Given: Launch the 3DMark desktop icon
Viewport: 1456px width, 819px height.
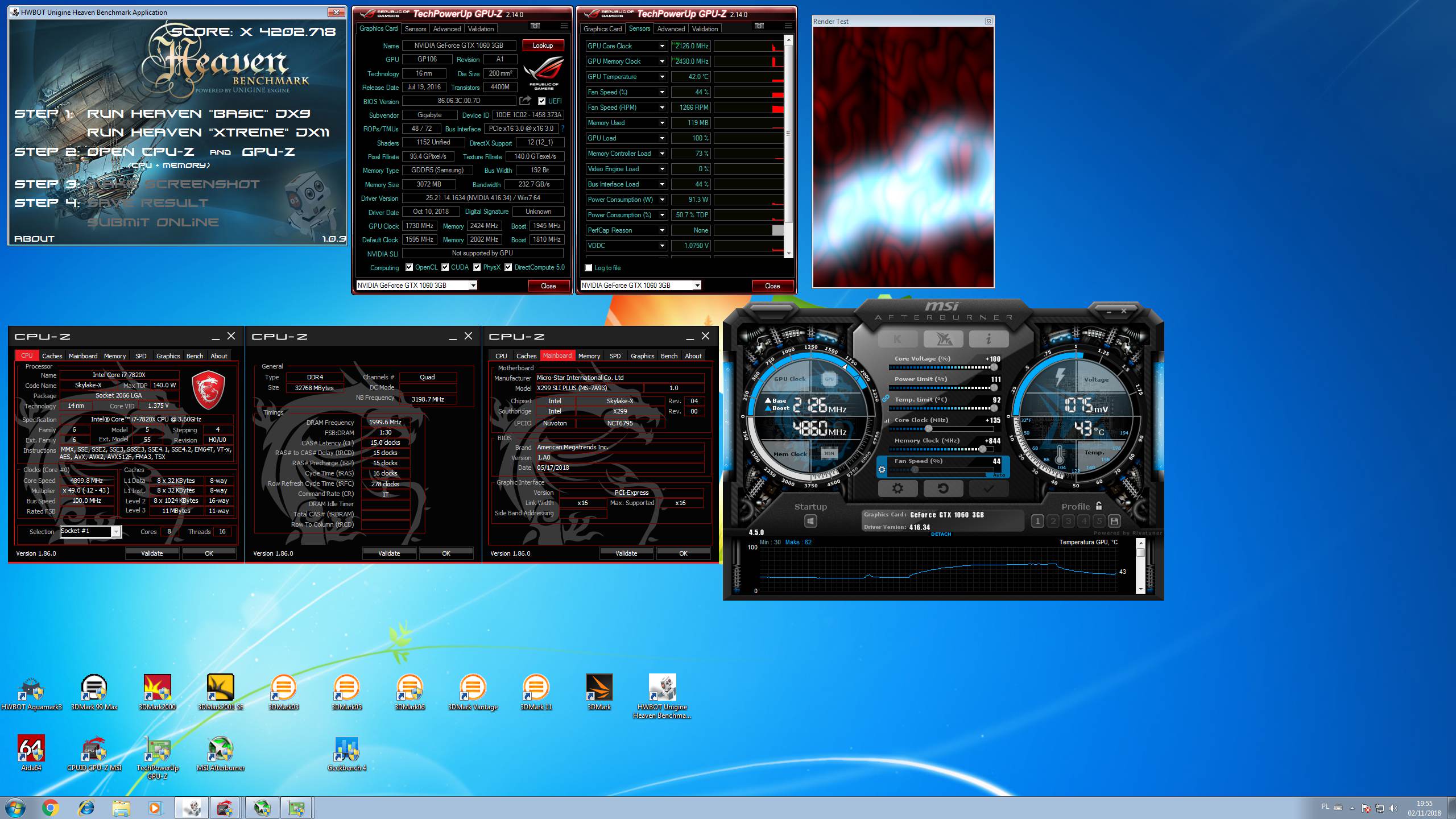Looking at the screenshot, I should coord(599,692).
